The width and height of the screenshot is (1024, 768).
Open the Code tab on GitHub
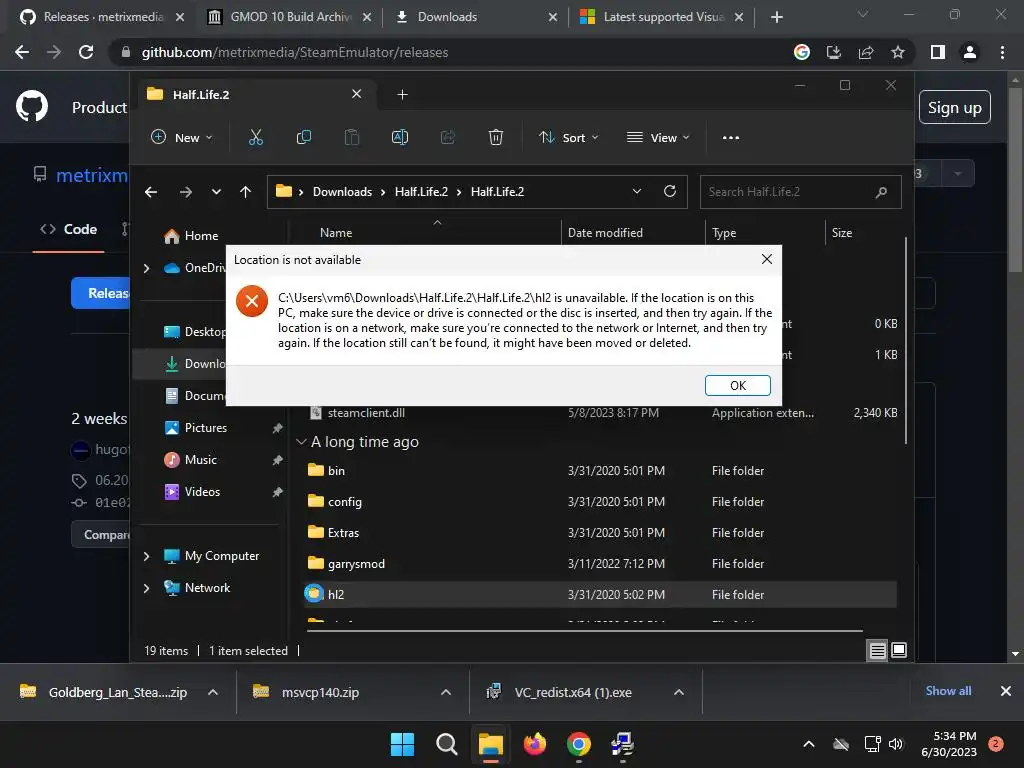69,229
